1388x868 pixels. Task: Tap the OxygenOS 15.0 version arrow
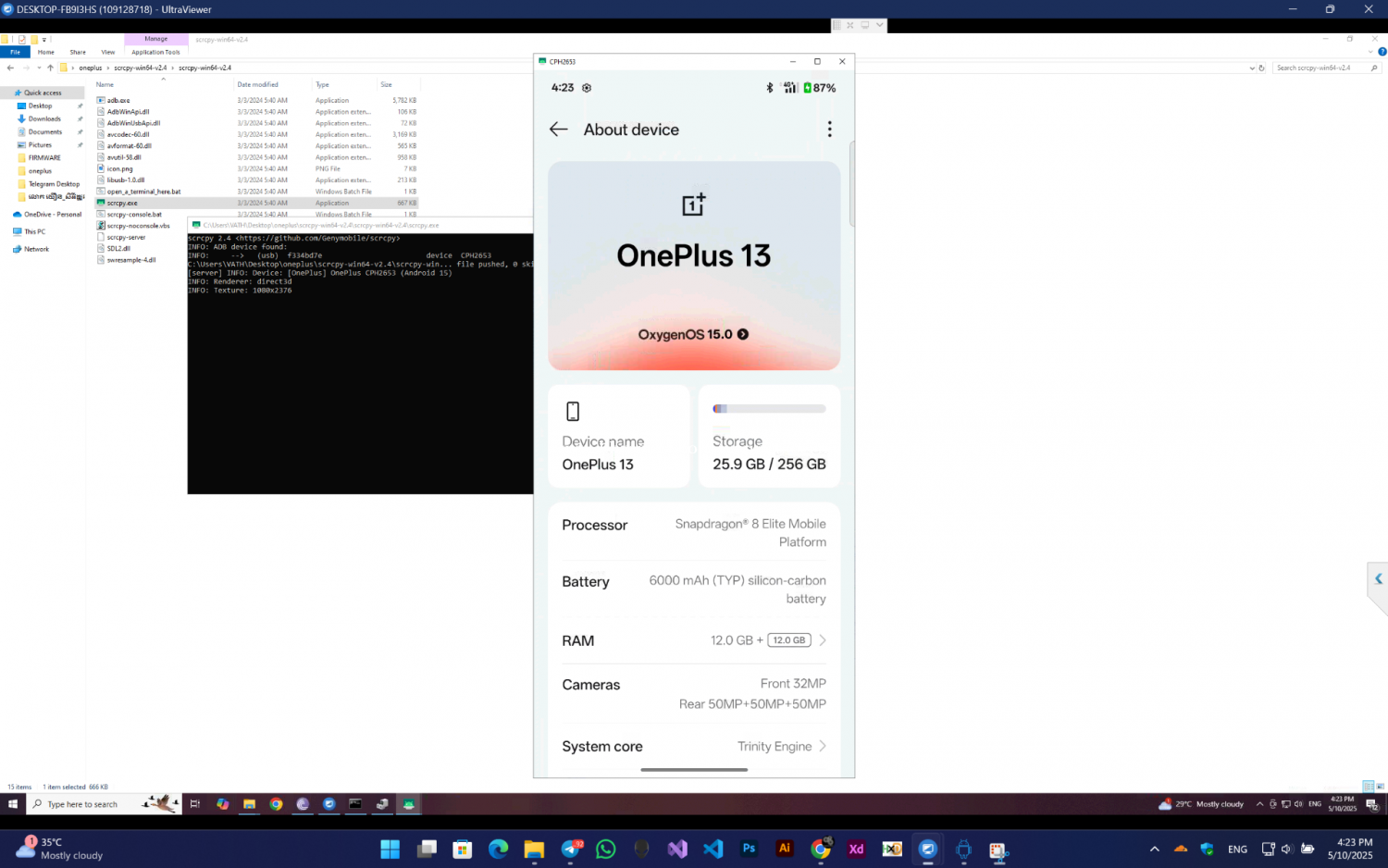(x=743, y=334)
